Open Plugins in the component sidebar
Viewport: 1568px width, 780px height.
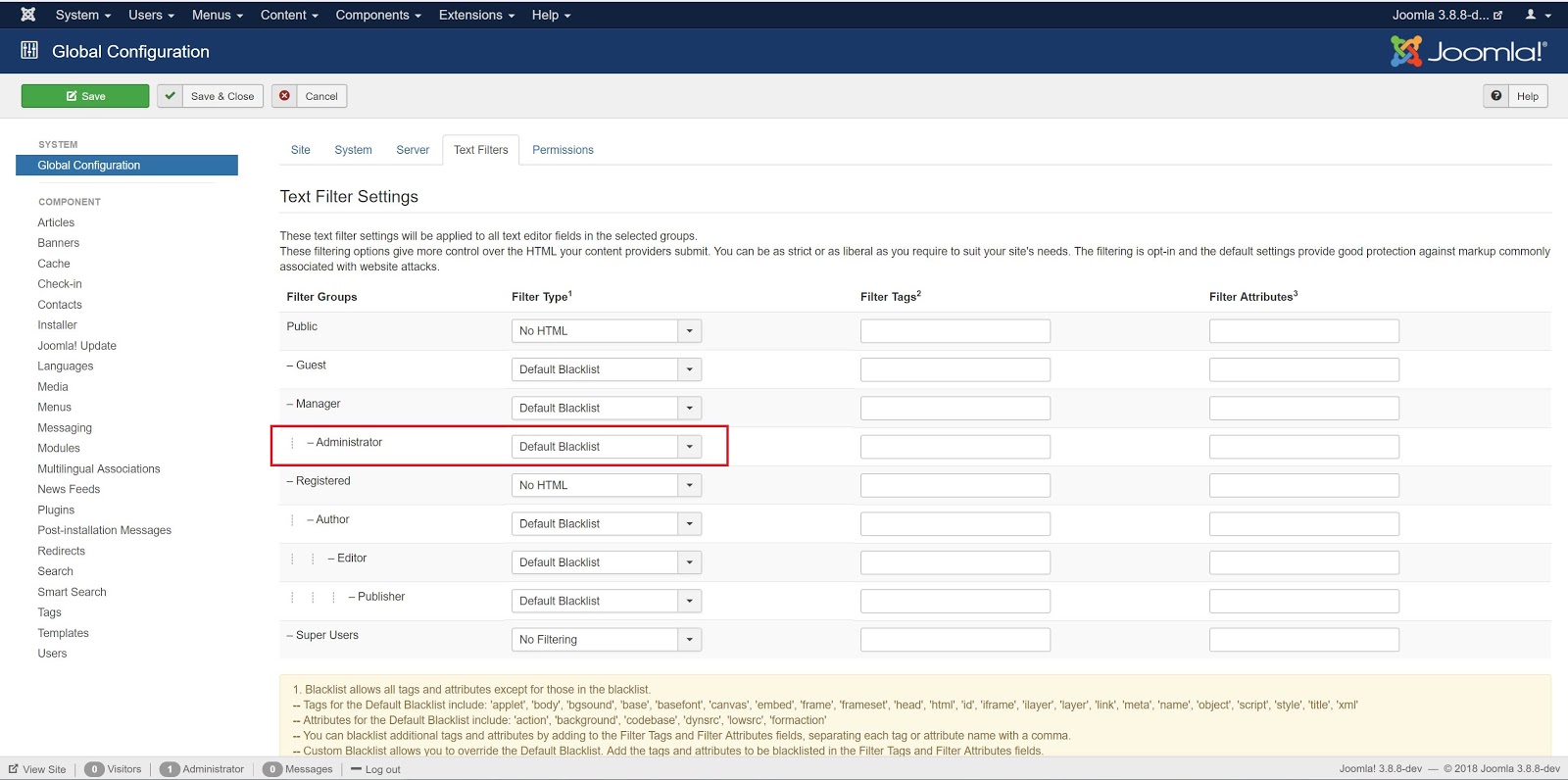[x=56, y=510]
